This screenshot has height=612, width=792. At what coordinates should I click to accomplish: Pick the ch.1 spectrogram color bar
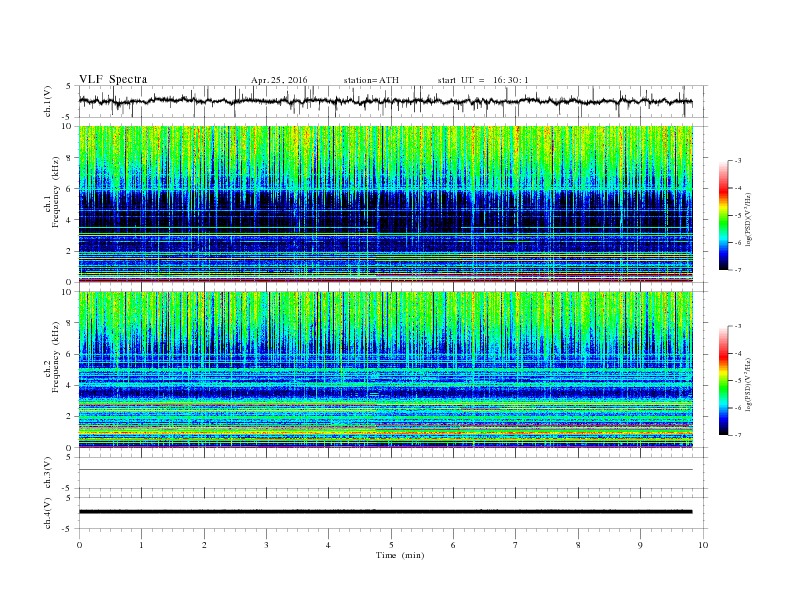[723, 215]
